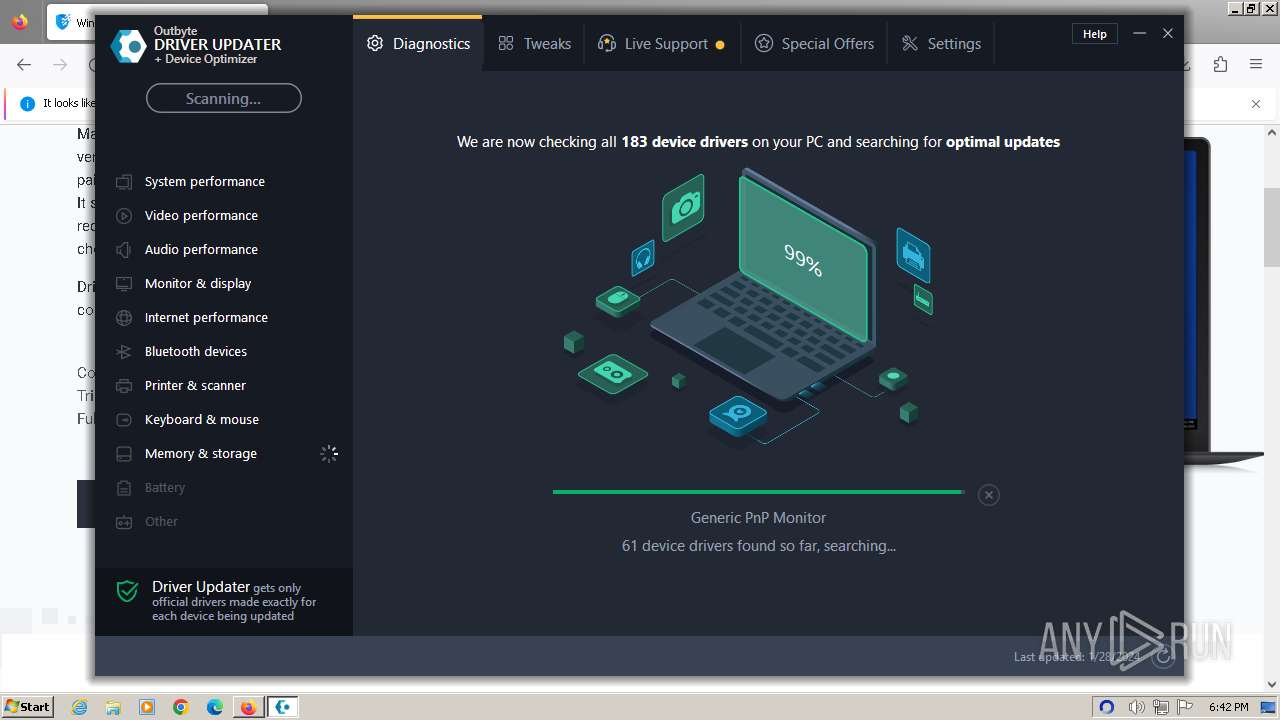Open Chrome from the taskbar
This screenshot has width=1280, height=720.
181,707
